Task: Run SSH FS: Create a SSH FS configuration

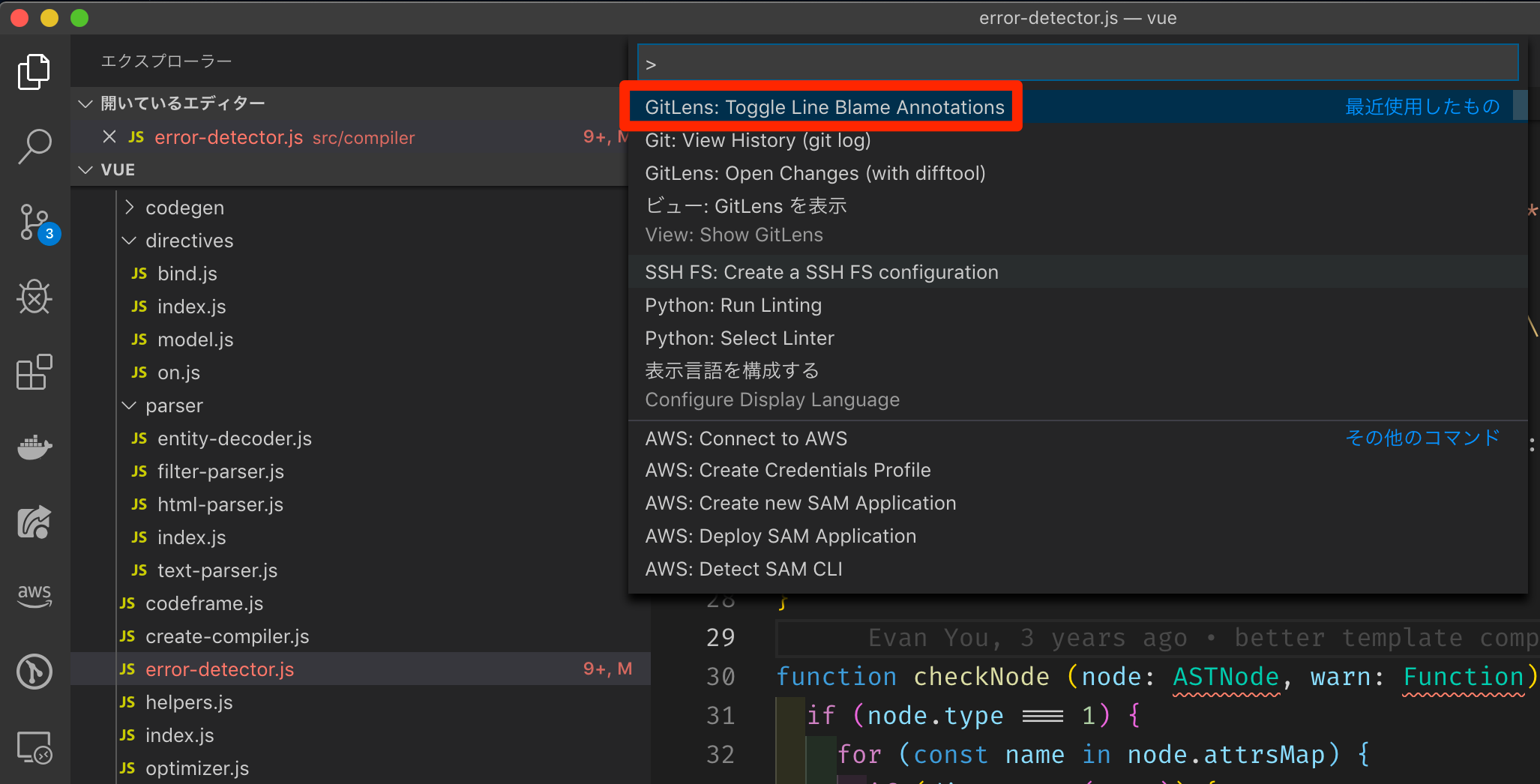Action: (x=1077, y=272)
